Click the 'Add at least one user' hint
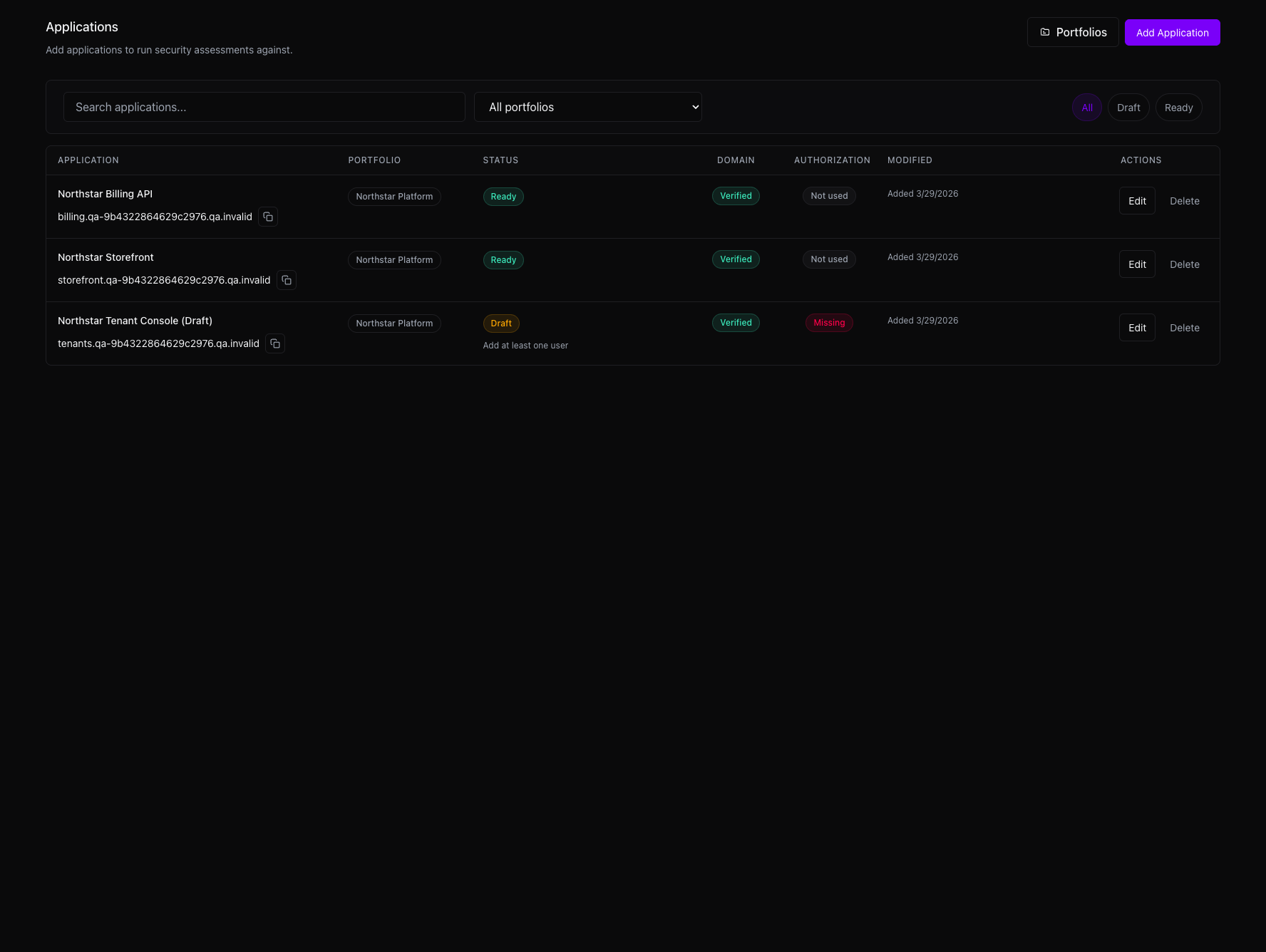This screenshot has height=952, width=1266. 525,346
